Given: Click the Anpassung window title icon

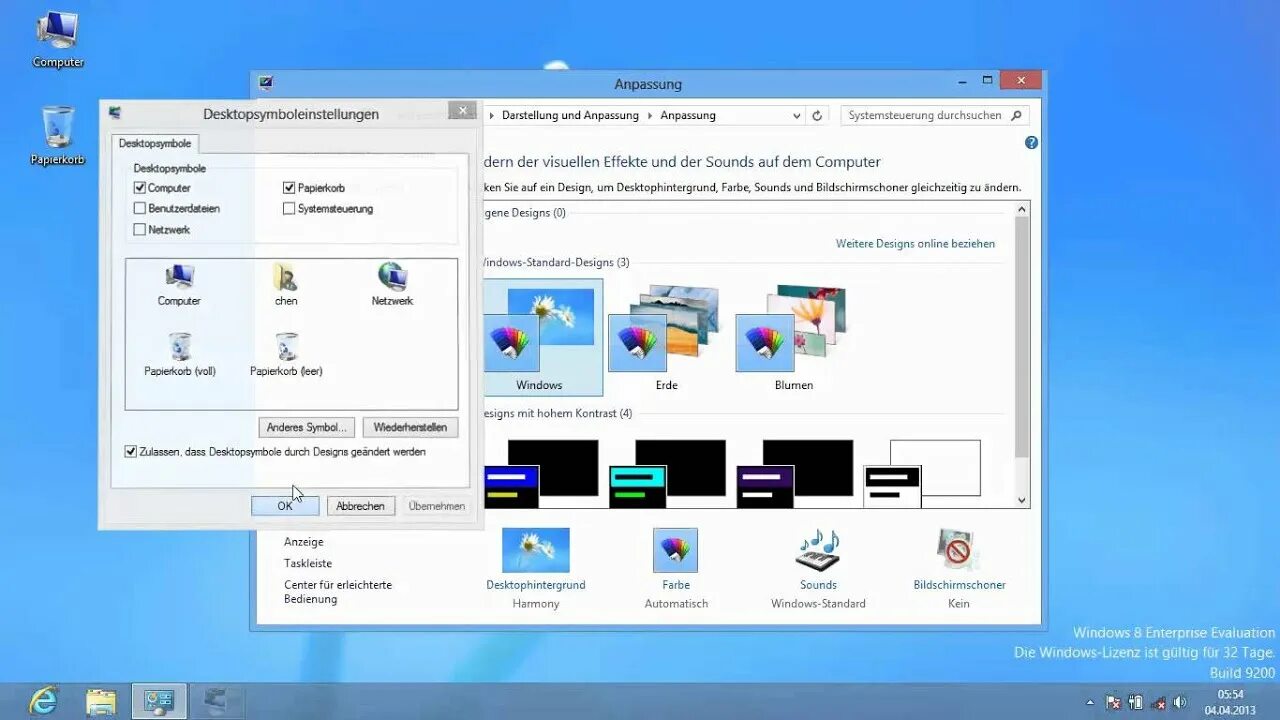Looking at the screenshot, I should tap(266, 84).
